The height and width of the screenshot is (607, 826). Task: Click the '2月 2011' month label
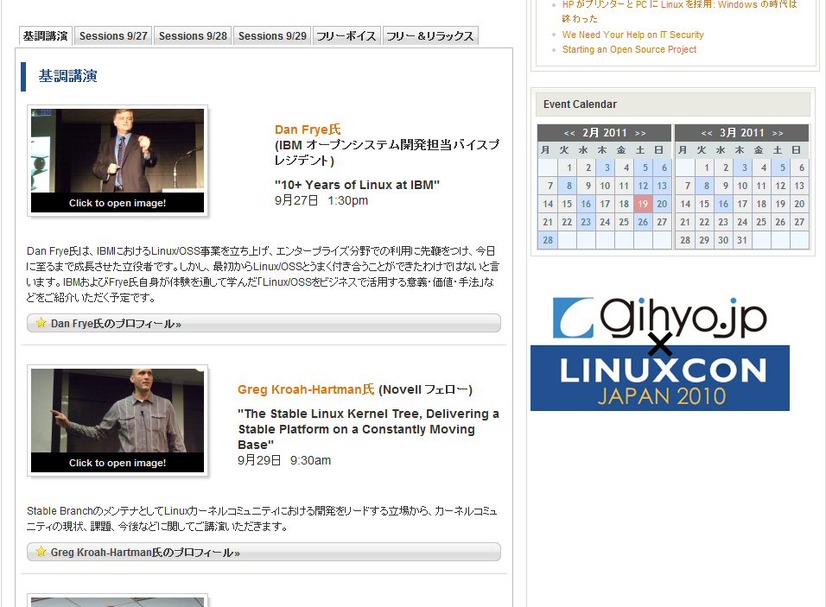point(604,133)
